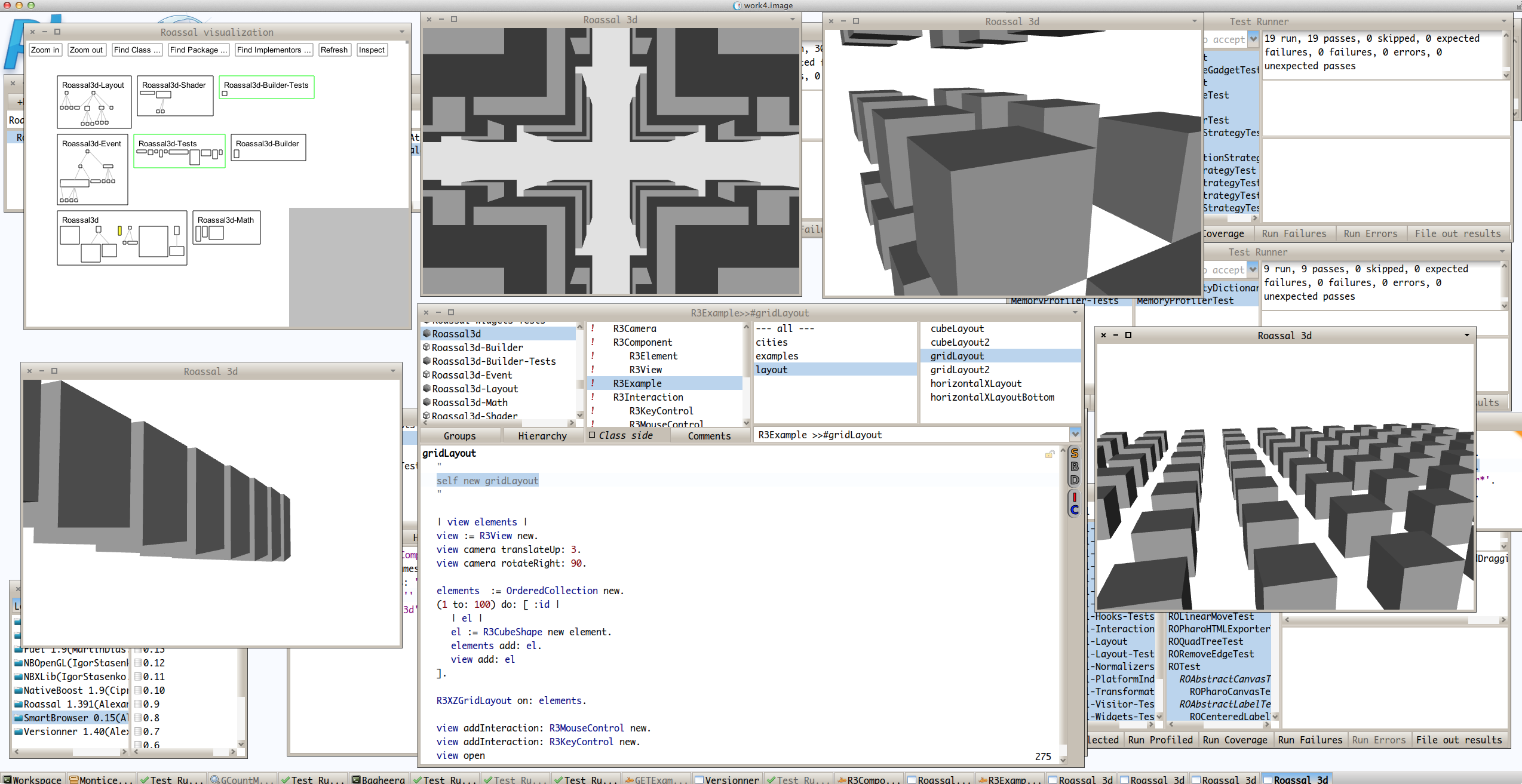Open window menu of the top-middle Roassal 3d window
This screenshot has height=784, width=1522.
[793, 20]
